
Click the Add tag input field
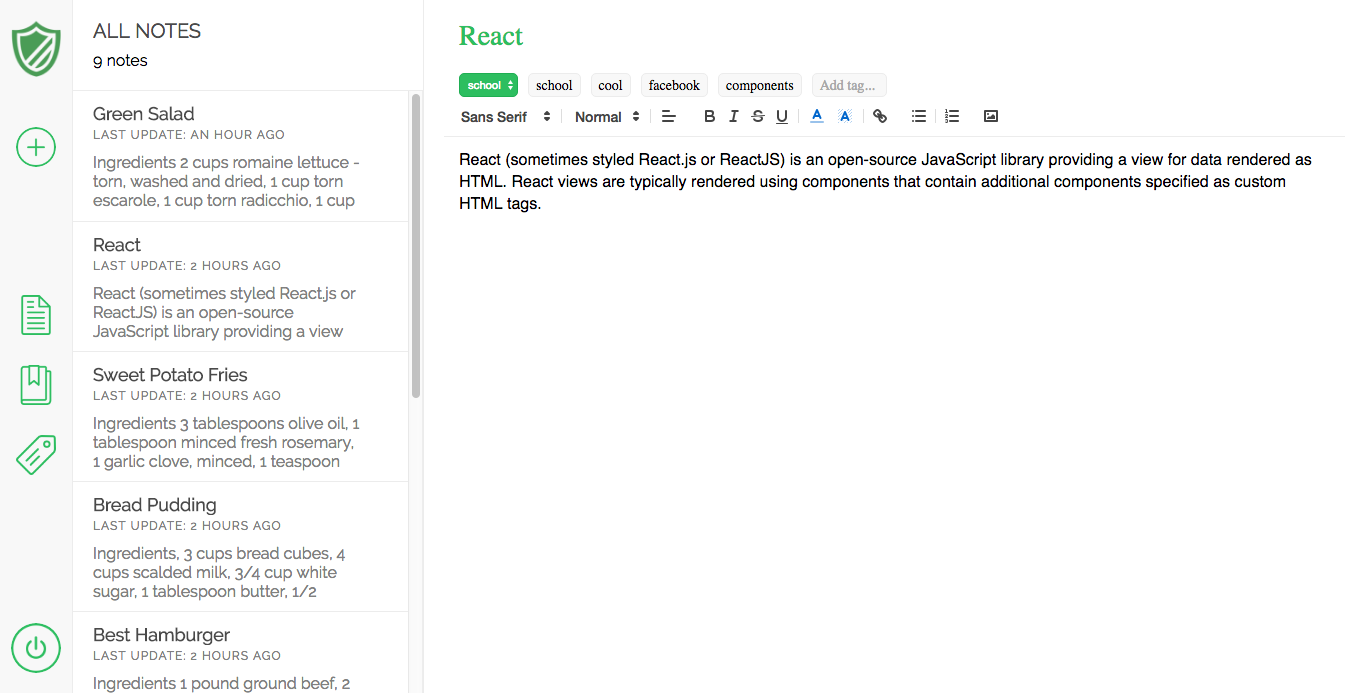point(848,85)
